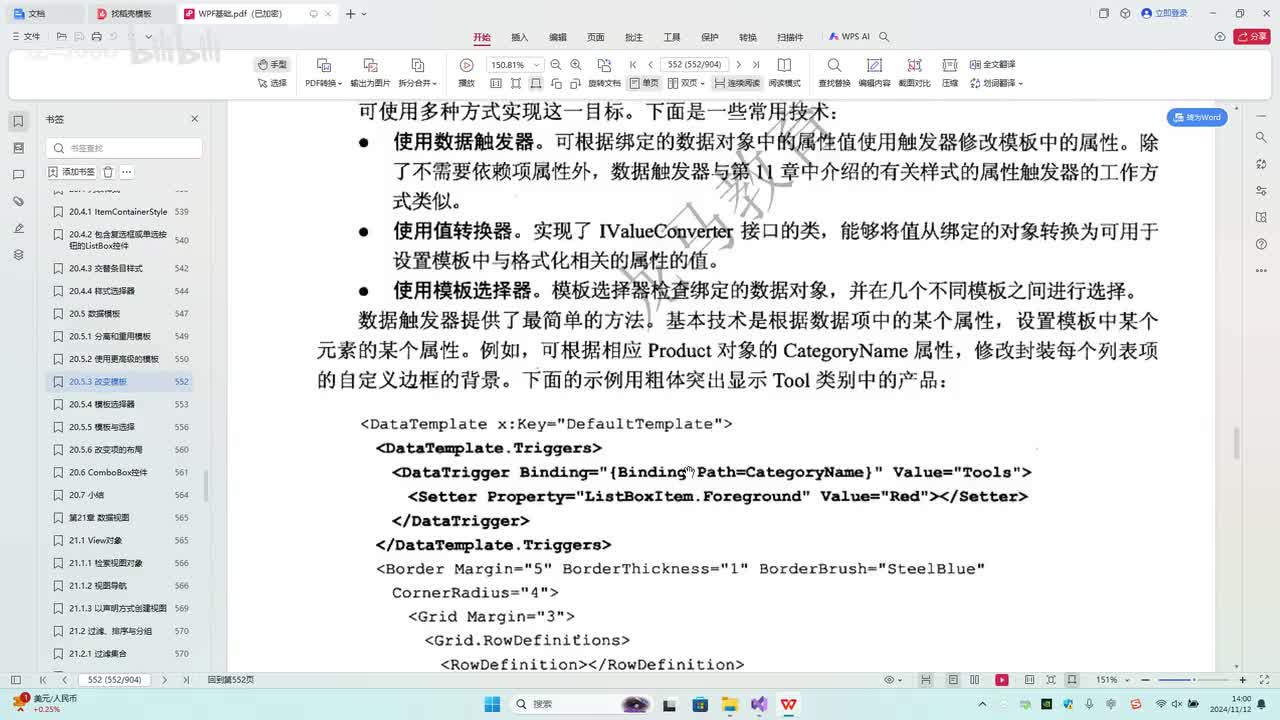Switch to the 工具 ribbon tab

(x=672, y=37)
